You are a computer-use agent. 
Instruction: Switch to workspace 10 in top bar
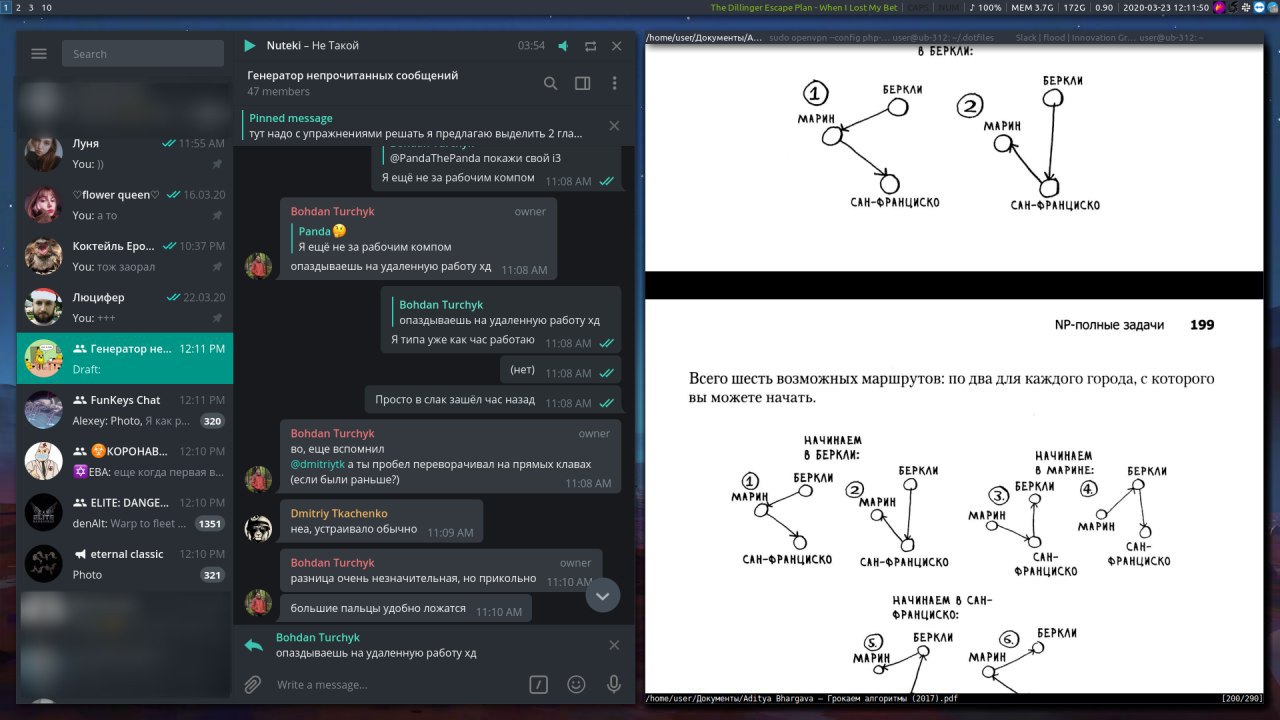[x=46, y=7]
